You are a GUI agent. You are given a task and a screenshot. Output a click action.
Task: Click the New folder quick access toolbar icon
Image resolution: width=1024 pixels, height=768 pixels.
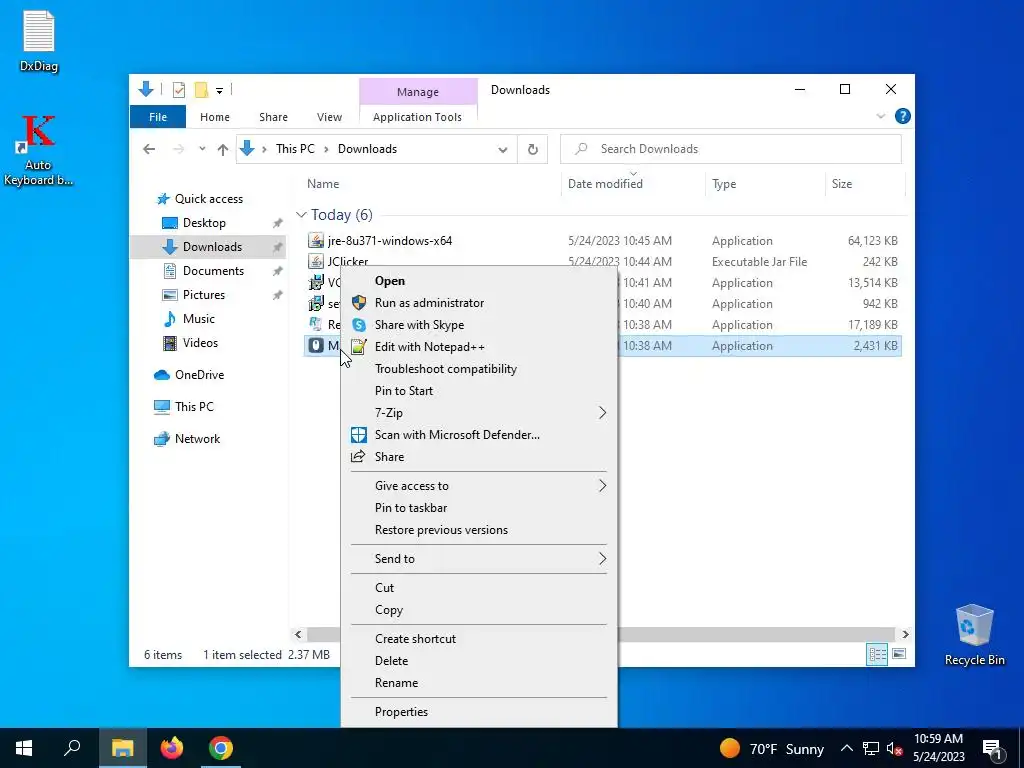point(202,90)
